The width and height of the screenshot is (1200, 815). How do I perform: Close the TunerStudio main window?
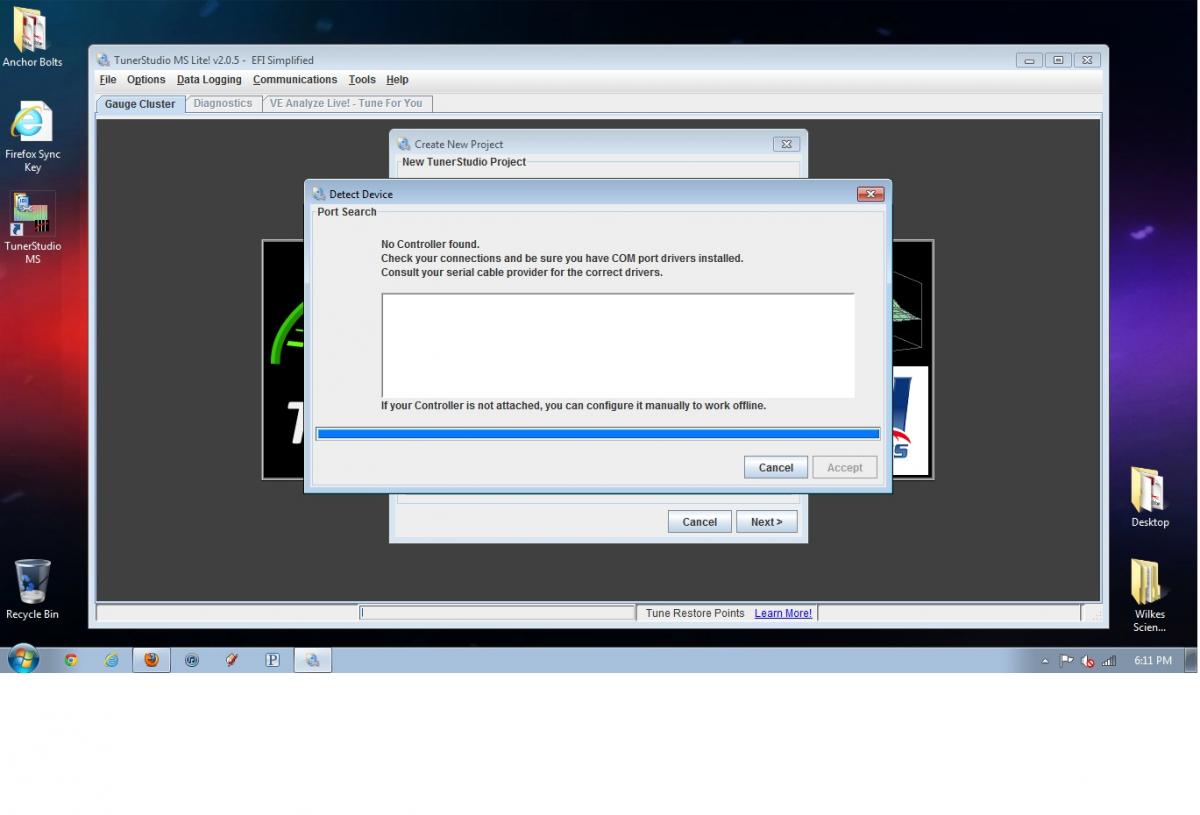tap(1088, 60)
